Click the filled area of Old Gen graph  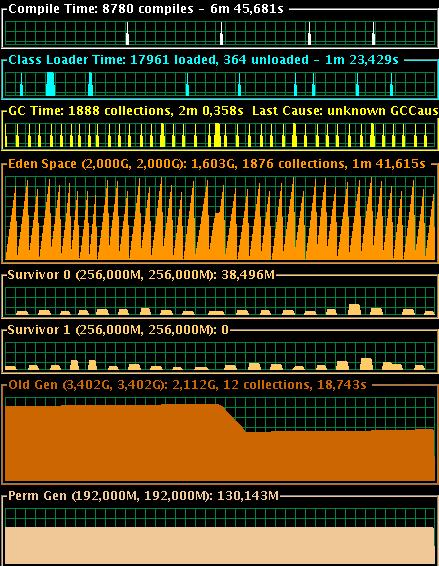click(220, 455)
